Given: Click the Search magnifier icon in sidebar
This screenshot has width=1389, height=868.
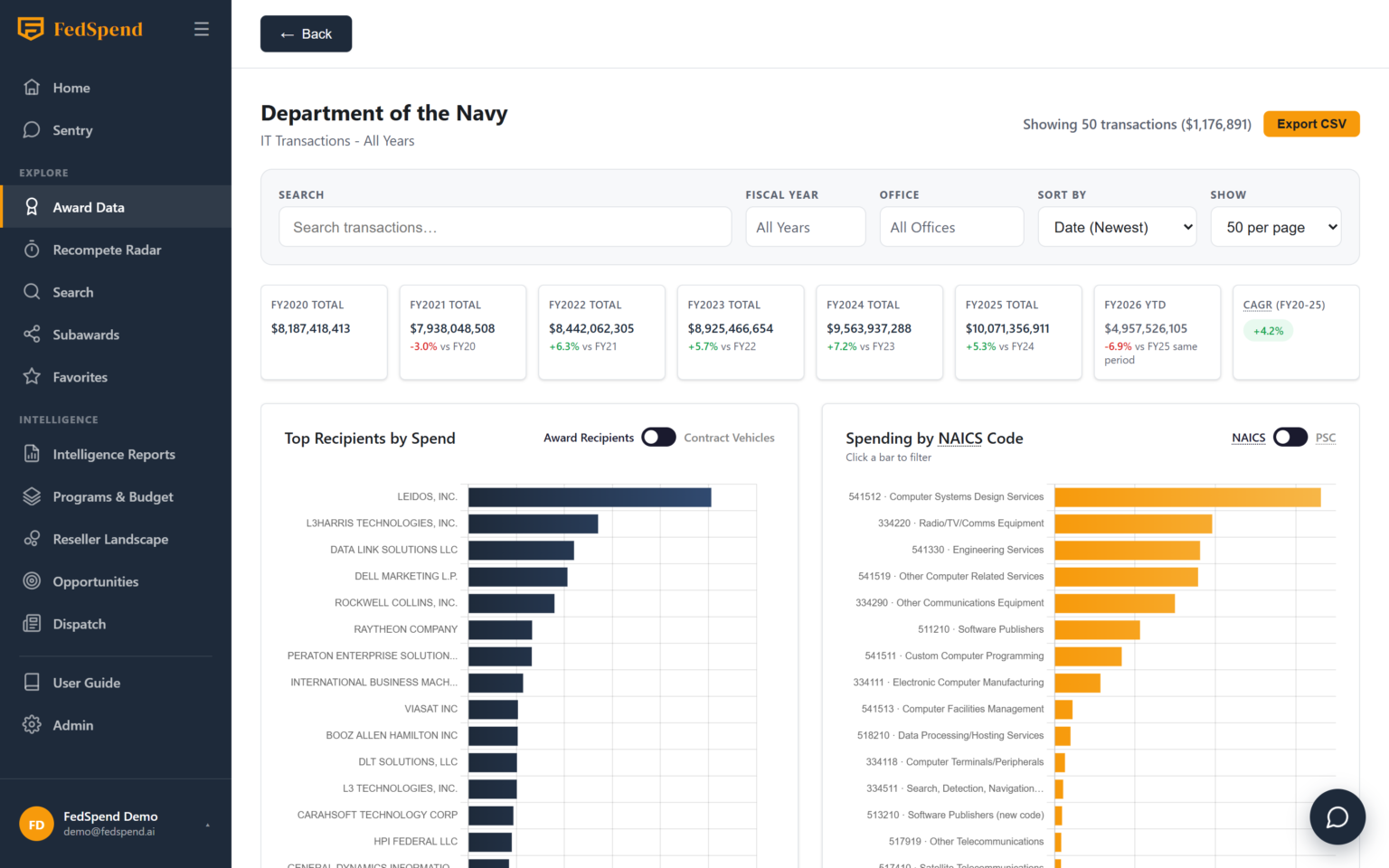Looking at the screenshot, I should 32,292.
